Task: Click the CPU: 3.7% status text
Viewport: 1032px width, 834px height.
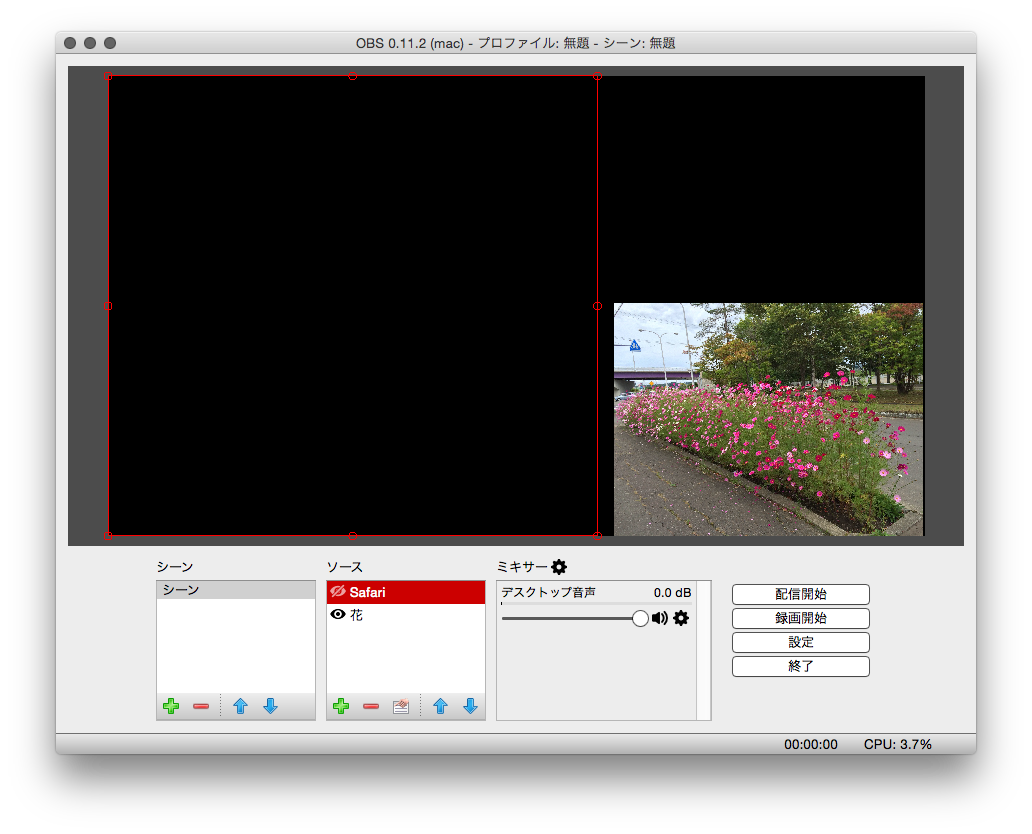Action: click(x=897, y=744)
